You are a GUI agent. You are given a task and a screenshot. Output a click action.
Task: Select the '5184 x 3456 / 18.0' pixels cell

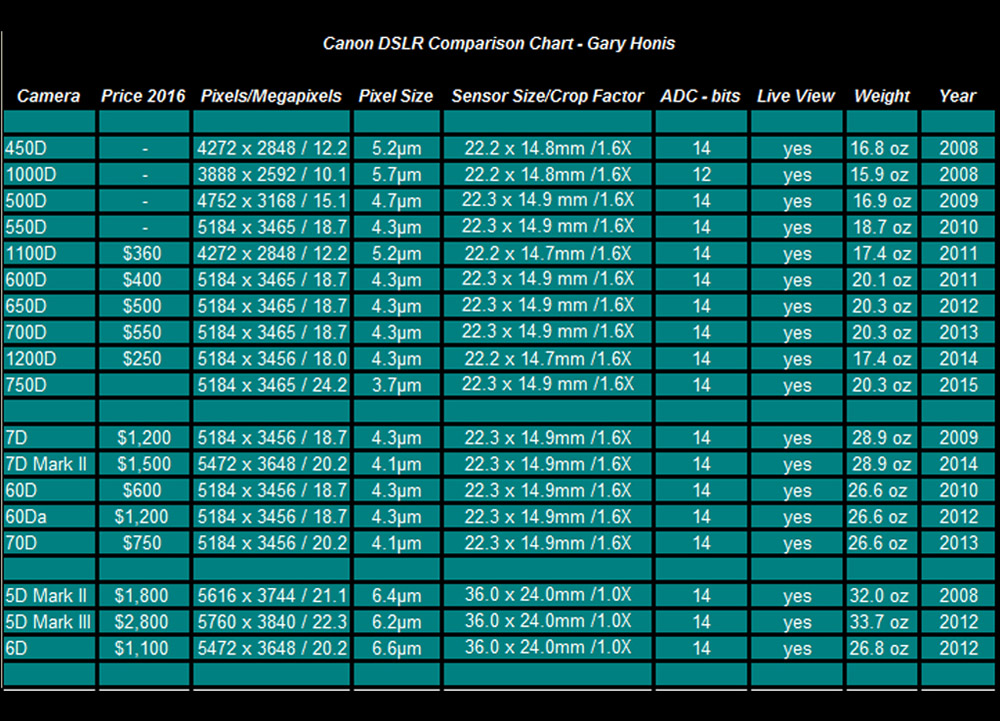tap(272, 358)
